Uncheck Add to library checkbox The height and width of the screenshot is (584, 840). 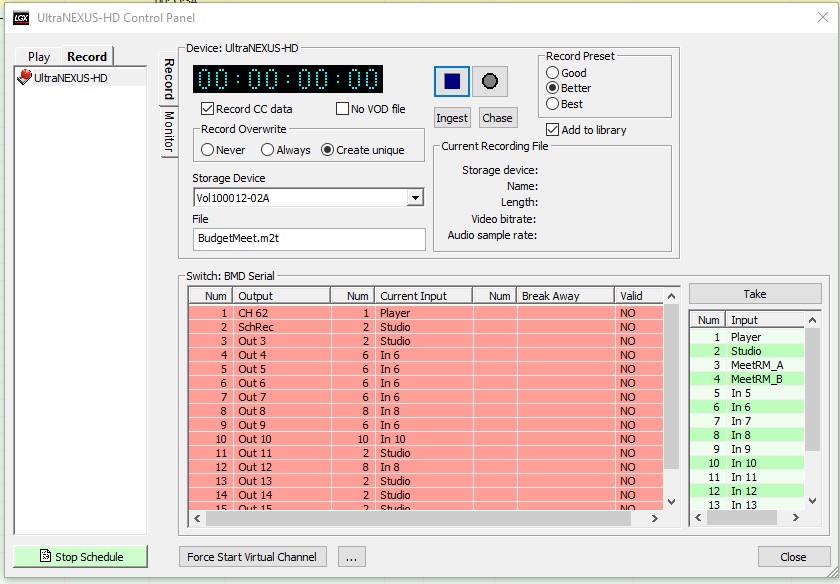[552, 130]
